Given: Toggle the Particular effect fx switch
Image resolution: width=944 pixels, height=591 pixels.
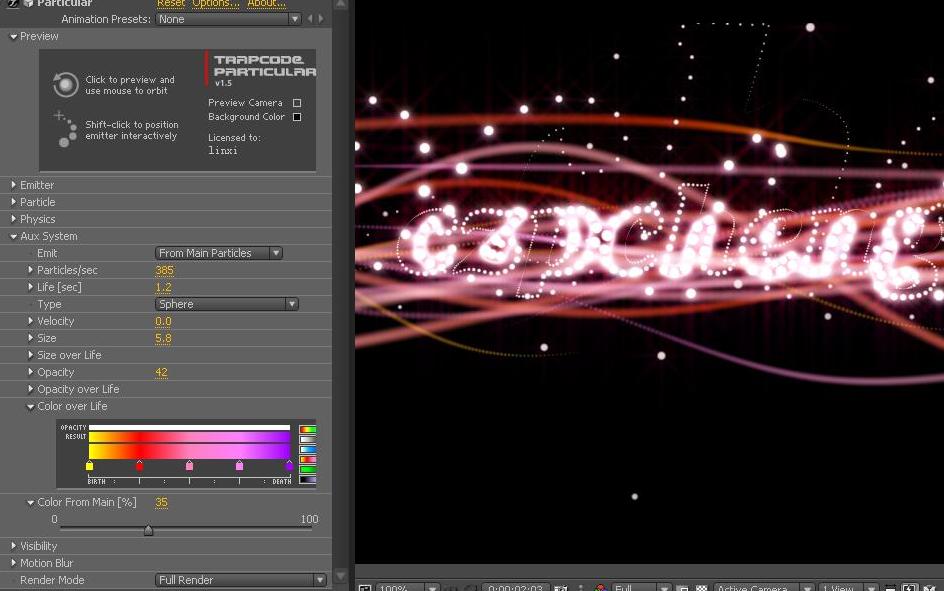Looking at the screenshot, I should [x=13, y=4].
